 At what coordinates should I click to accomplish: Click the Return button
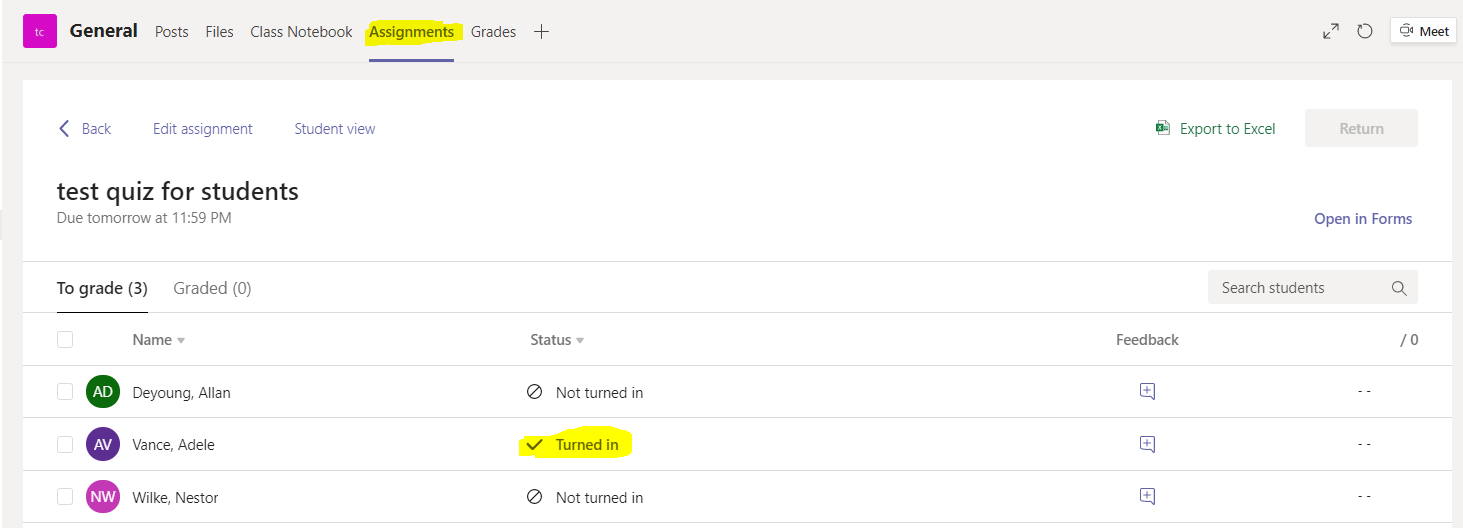(x=1361, y=128)
